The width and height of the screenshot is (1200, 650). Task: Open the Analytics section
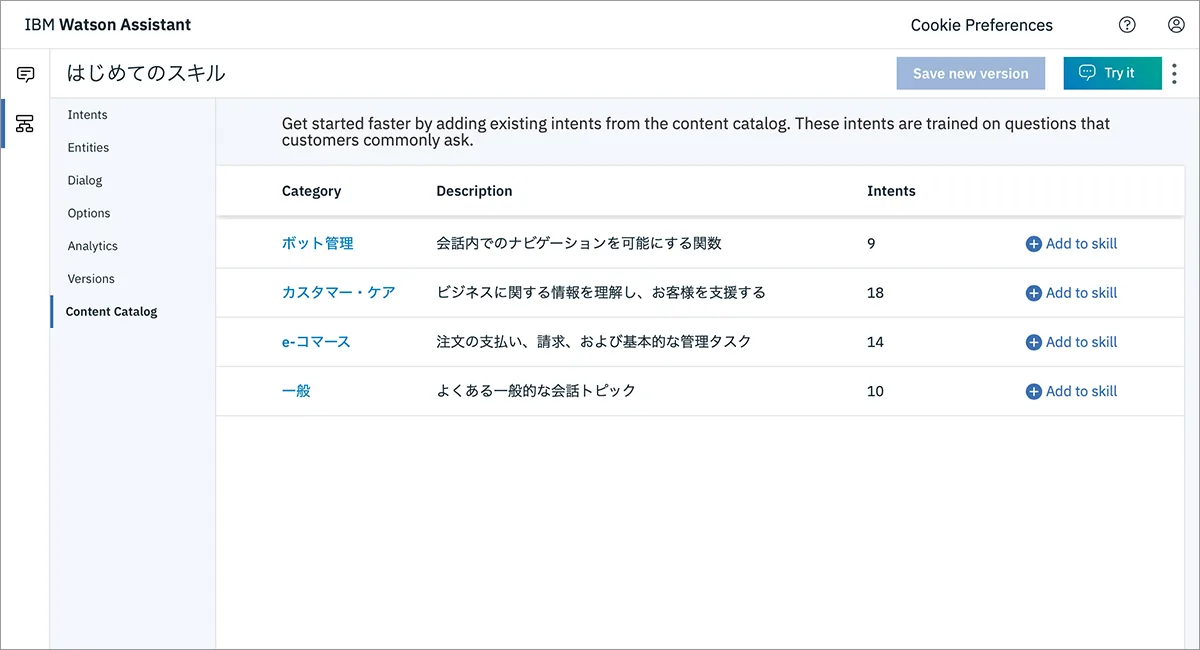(x=92, y=246)
